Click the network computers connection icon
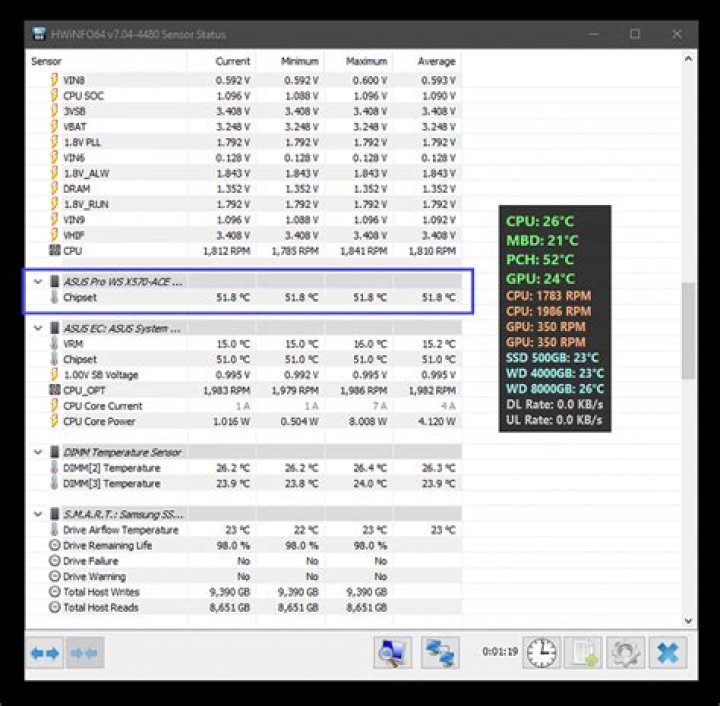 tap(440, 652)
